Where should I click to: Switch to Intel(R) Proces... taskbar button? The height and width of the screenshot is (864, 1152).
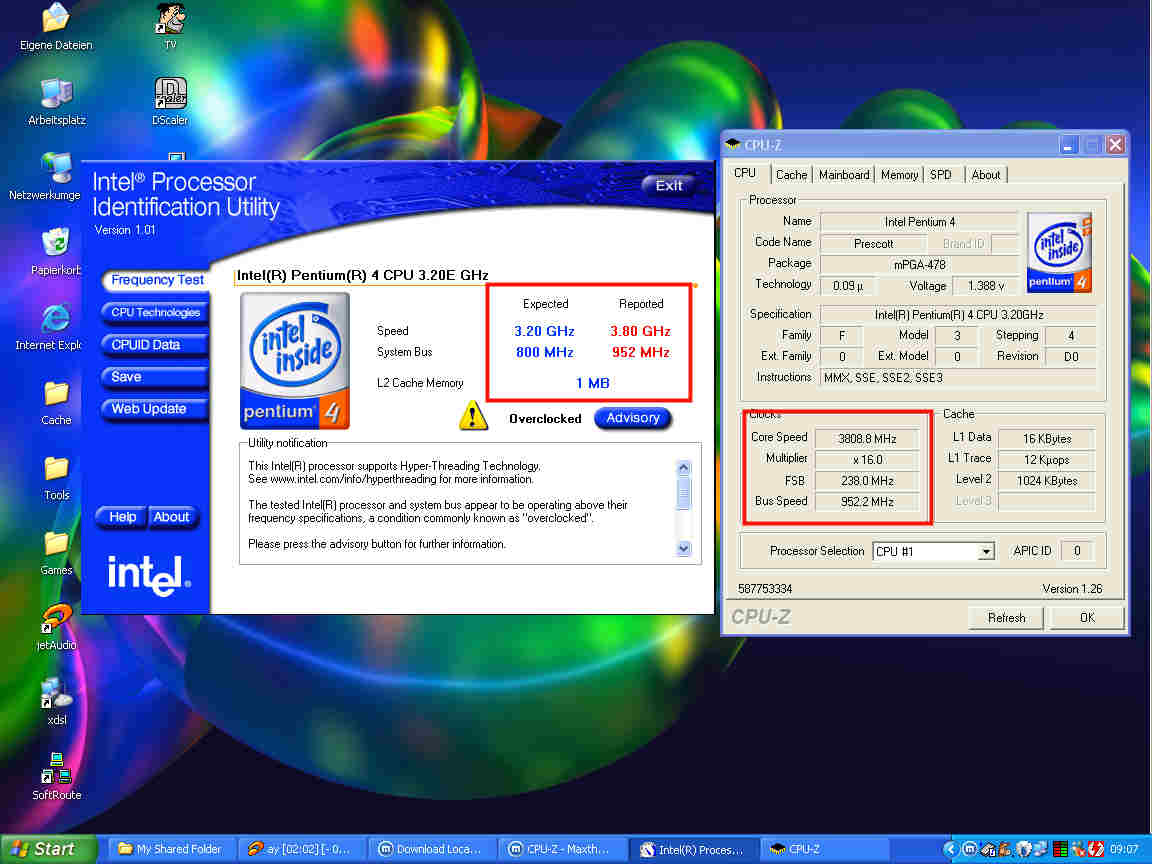(x=691, y=849)
